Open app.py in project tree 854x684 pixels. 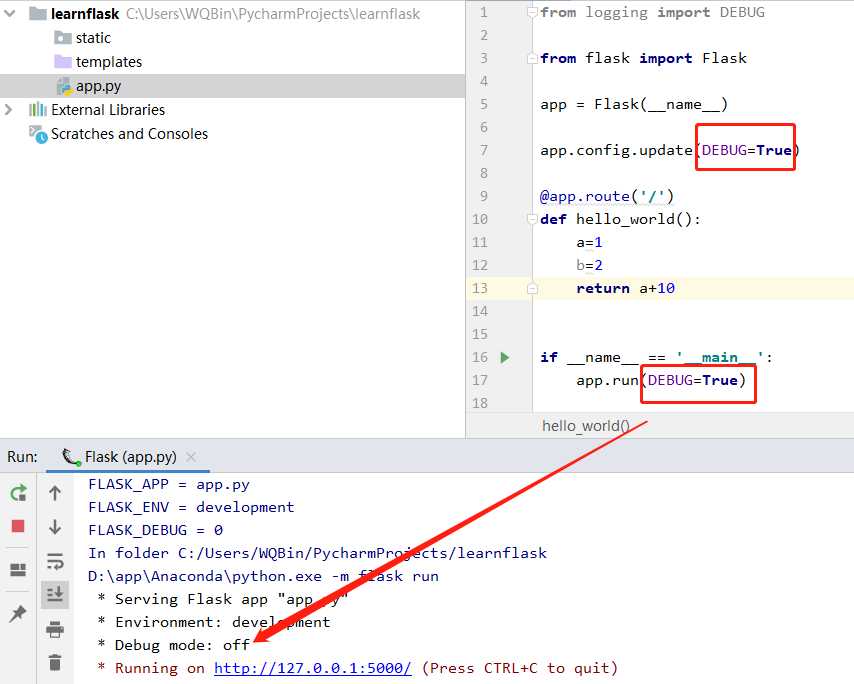point(99,86)
